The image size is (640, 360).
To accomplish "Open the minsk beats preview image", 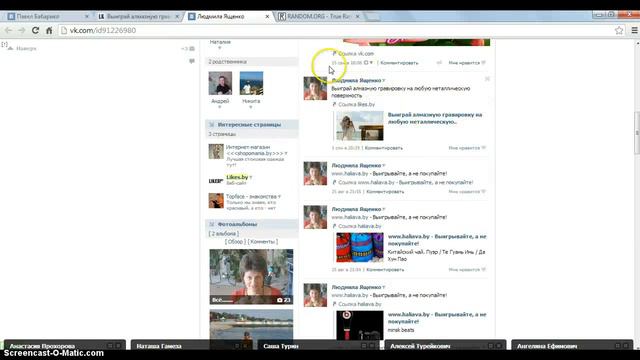I will click(360, 325).
